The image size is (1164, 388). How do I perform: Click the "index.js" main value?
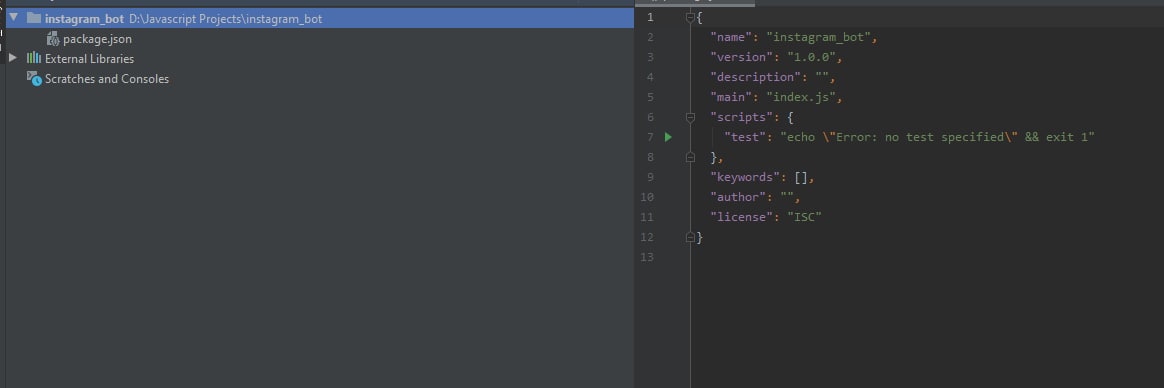(801, 97)
